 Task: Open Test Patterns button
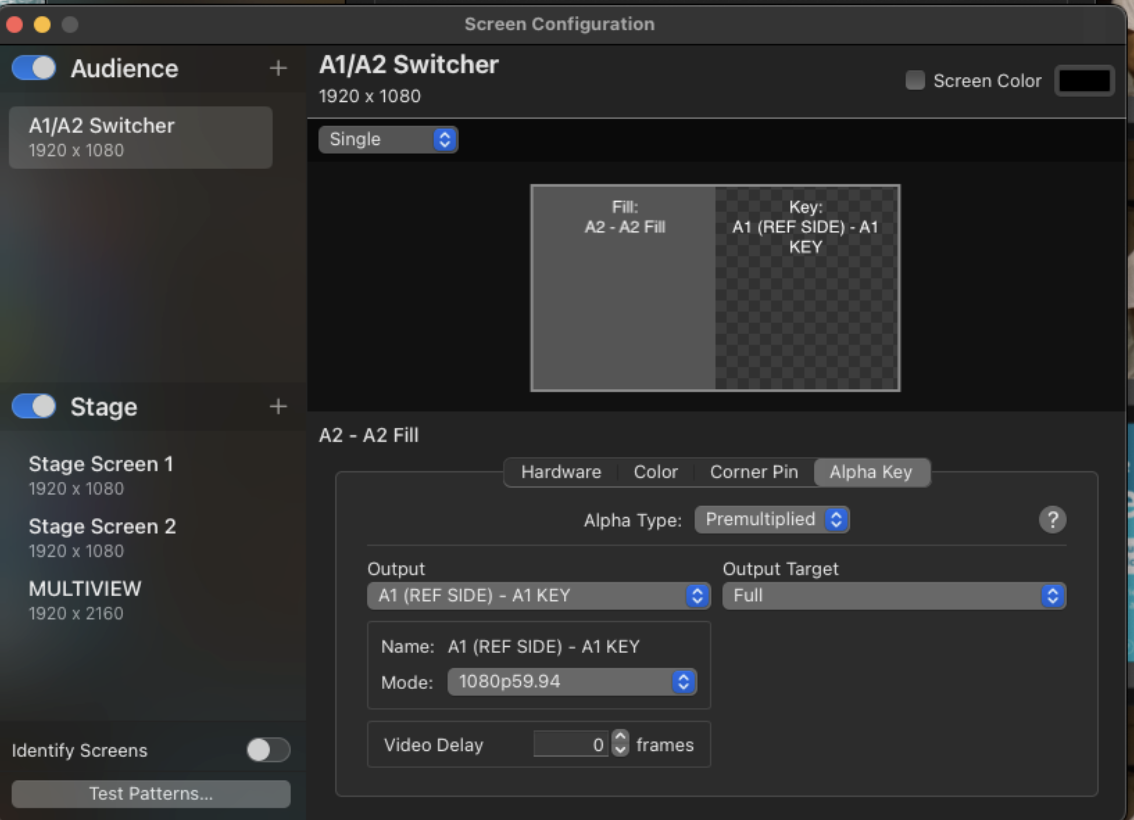tap(151, 793)
